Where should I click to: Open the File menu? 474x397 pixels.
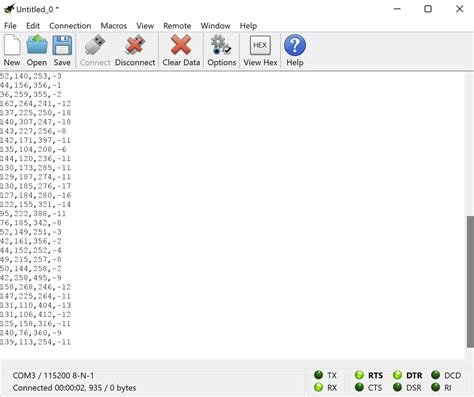point(10,26)
